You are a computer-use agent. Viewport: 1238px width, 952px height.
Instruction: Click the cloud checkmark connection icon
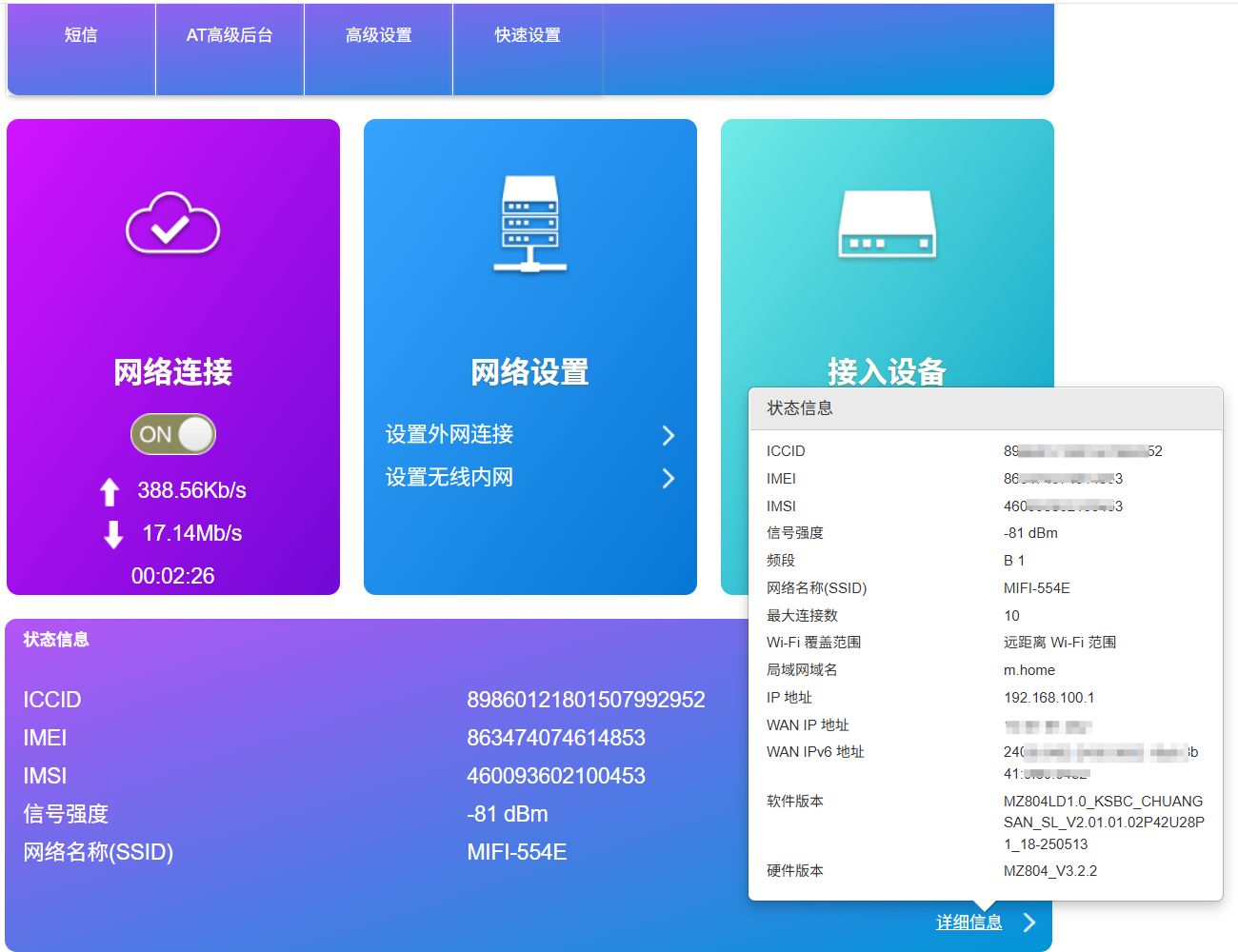point(172,224)
